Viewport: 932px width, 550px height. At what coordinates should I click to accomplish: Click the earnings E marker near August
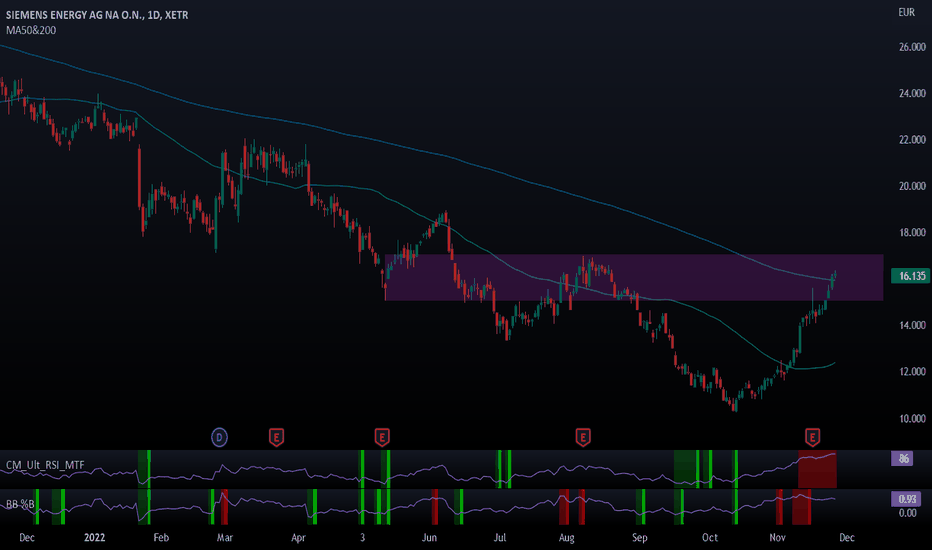(583, 438)
